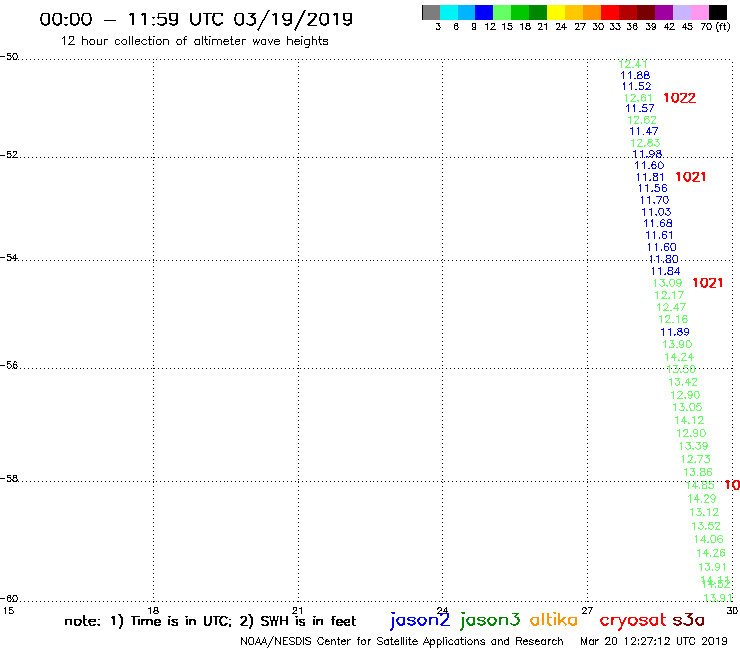The height and width of the screenshot is (650, 740).
Task: Select the 'cryosat' legend label
Action: coord(633,620)
